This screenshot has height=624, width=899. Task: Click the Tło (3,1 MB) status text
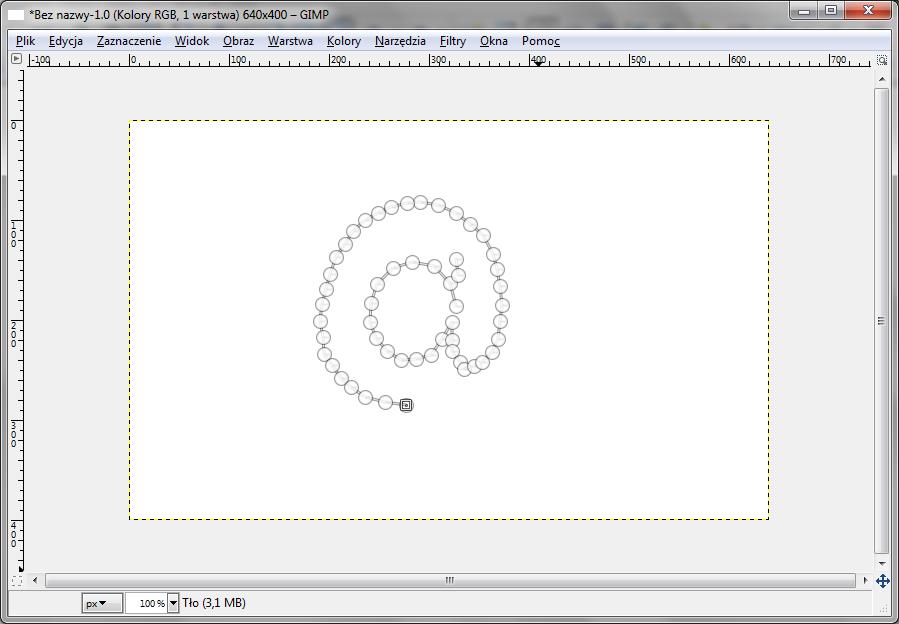(x=214, y=603)
